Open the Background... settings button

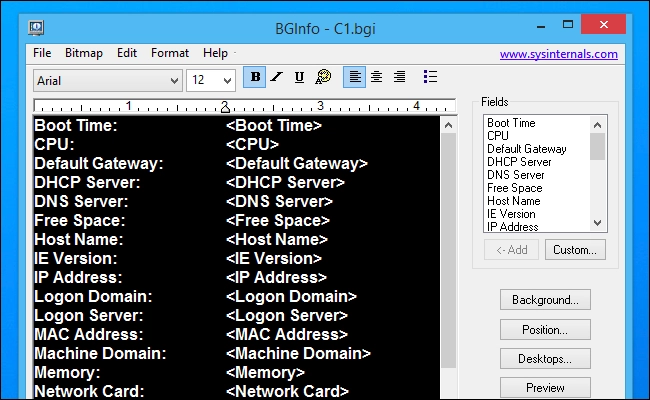[x=545, y=300]
